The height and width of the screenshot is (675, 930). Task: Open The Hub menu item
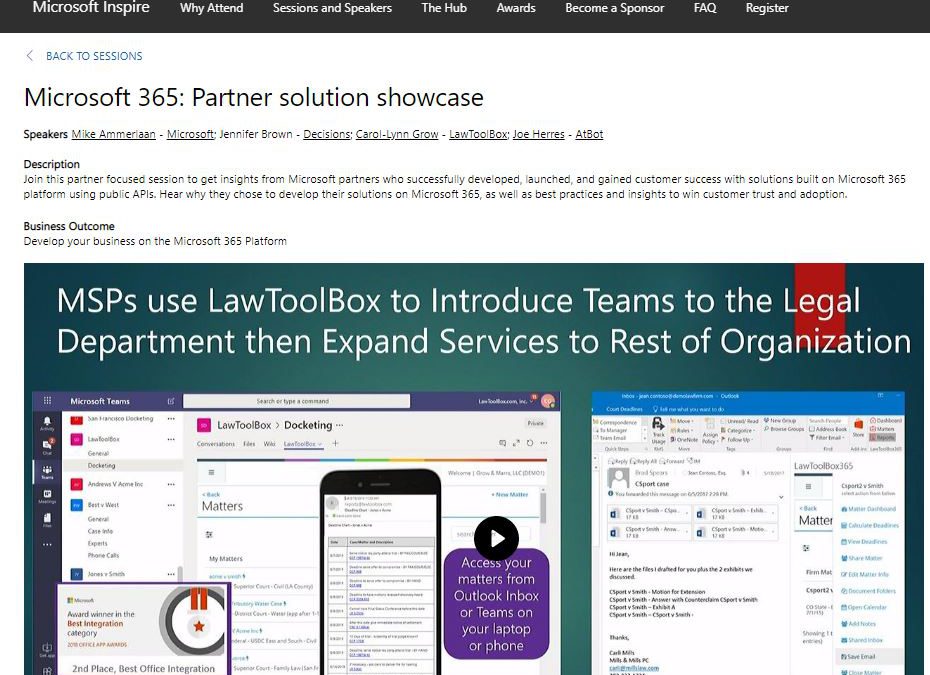point(444,8)
